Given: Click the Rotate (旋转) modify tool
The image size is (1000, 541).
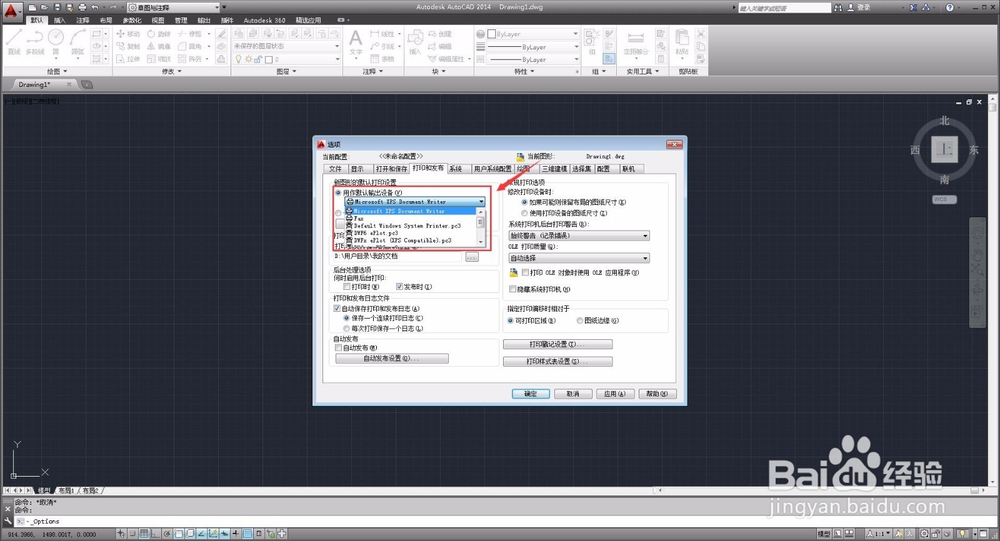Looking at the screenshot, I should [159, 34].
